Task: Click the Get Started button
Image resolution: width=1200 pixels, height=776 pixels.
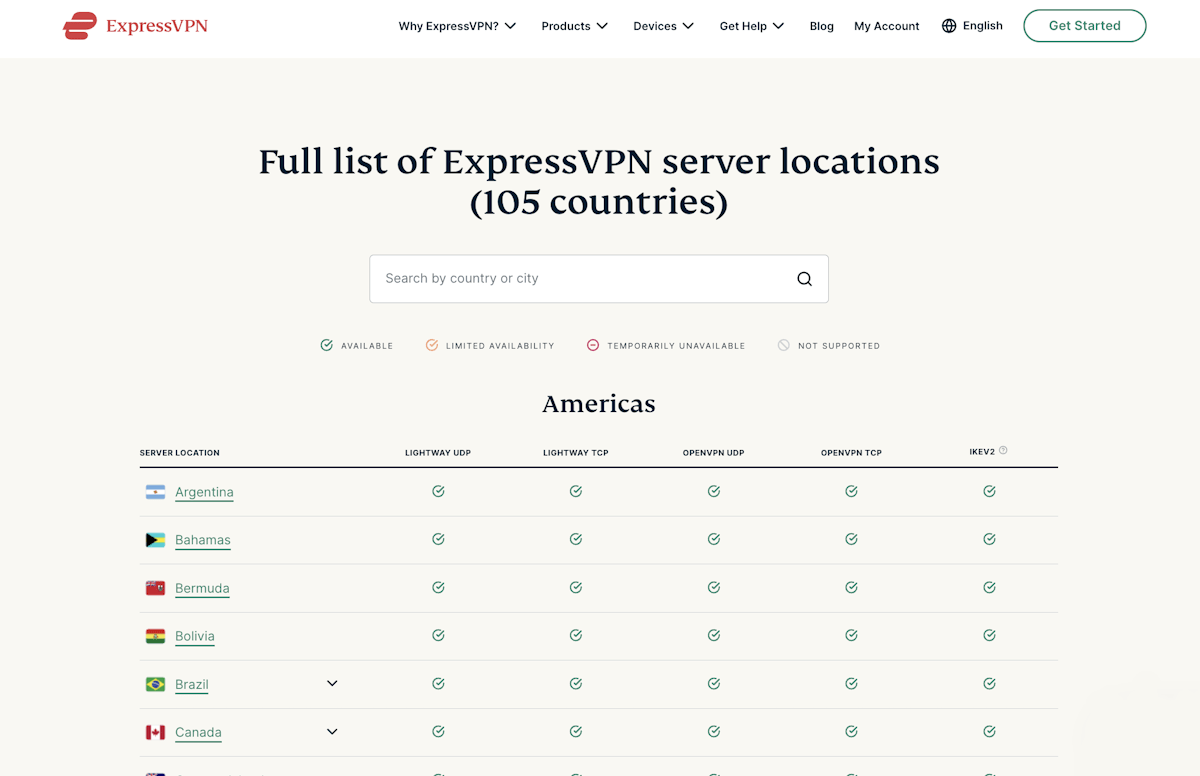Action: click(x=1085, y=26)
